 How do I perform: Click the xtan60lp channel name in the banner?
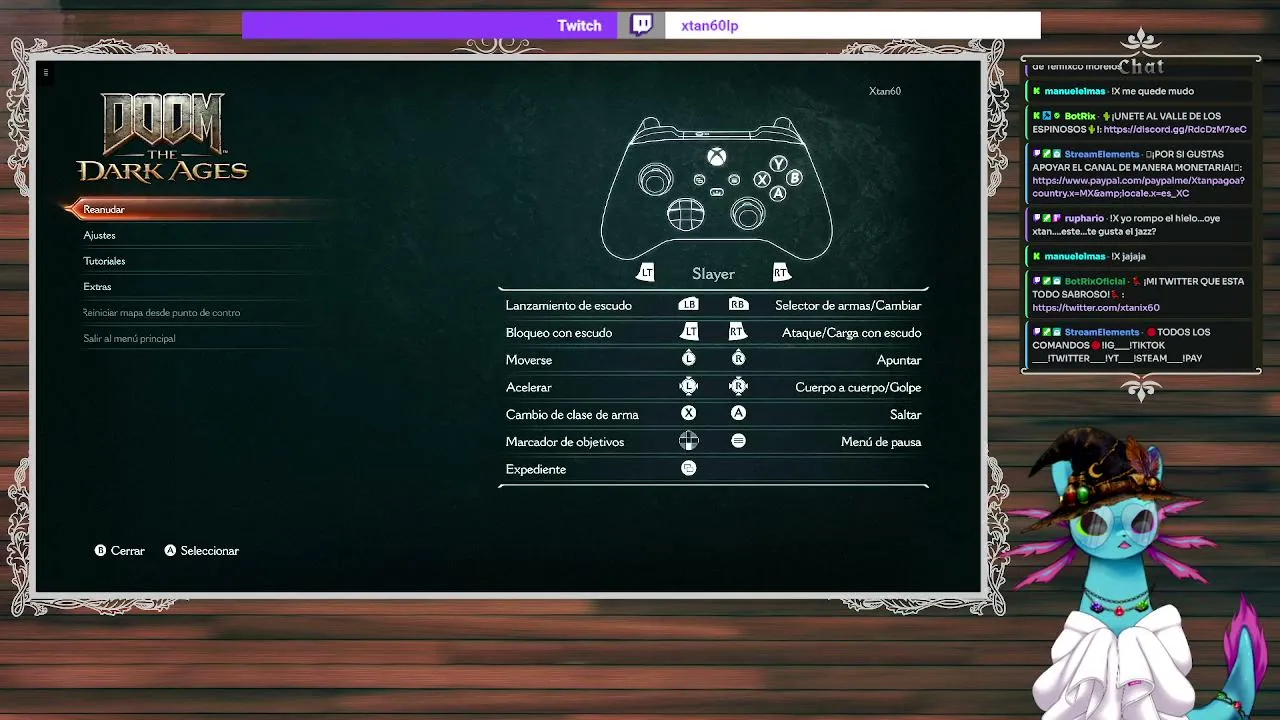709,26
